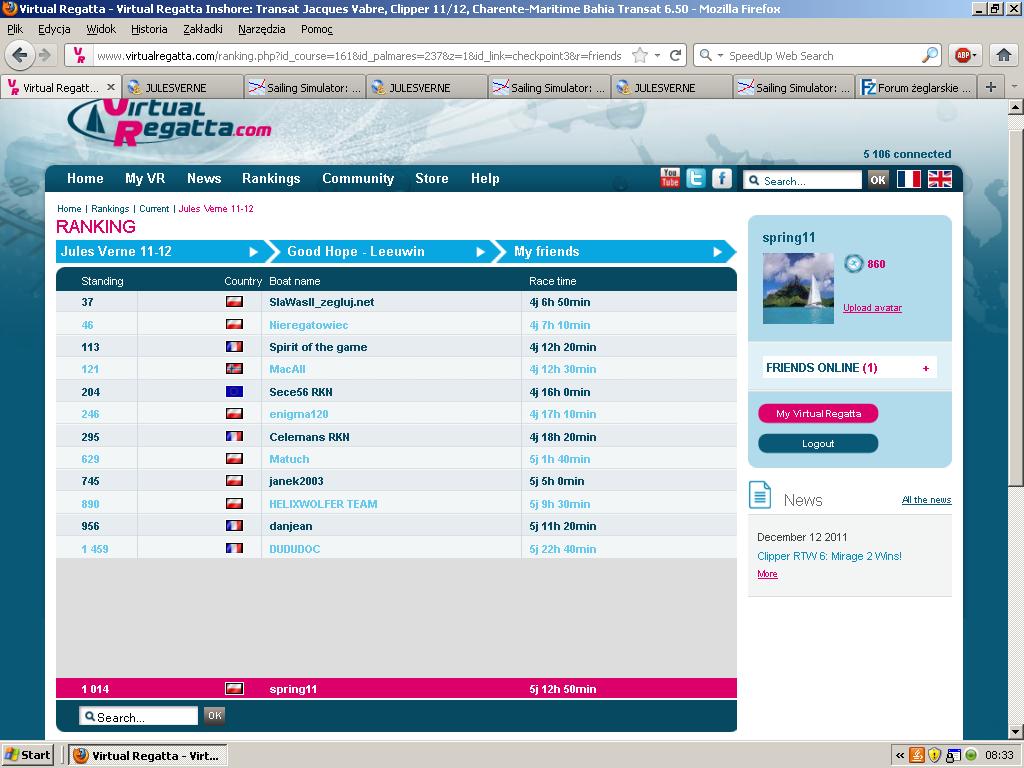Viewport: 1024px width, 768px height.
Task: Expand friends online with plus sign
Action: pos(925,368)
